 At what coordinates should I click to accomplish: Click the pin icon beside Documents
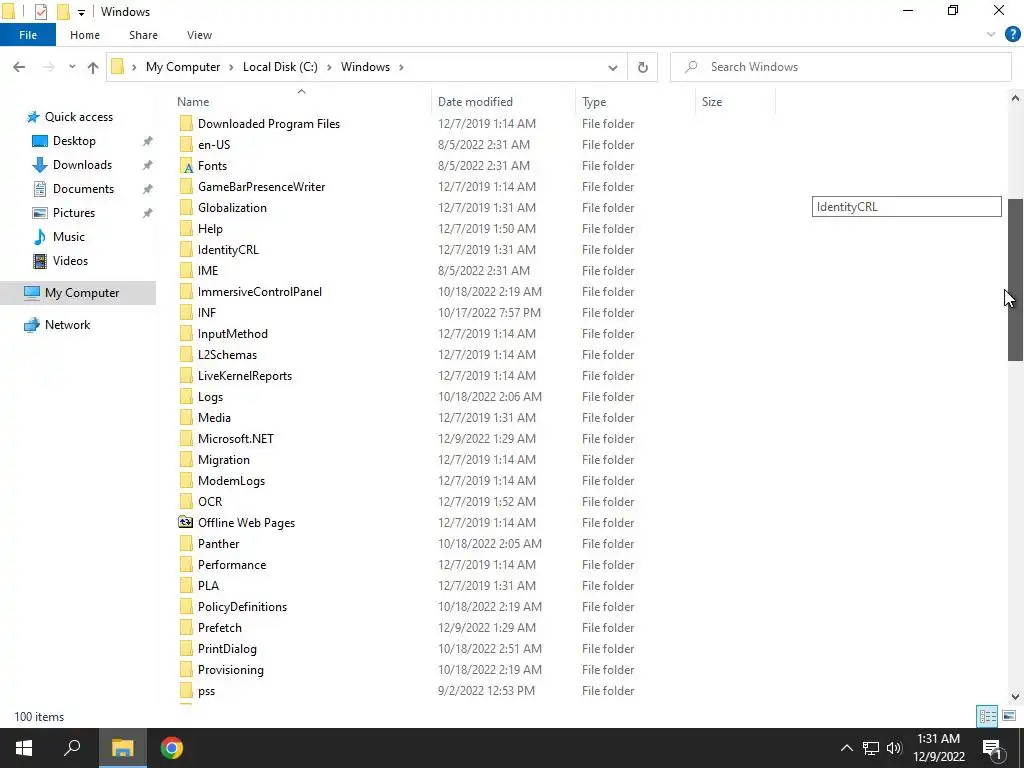[x=148, y=189]
